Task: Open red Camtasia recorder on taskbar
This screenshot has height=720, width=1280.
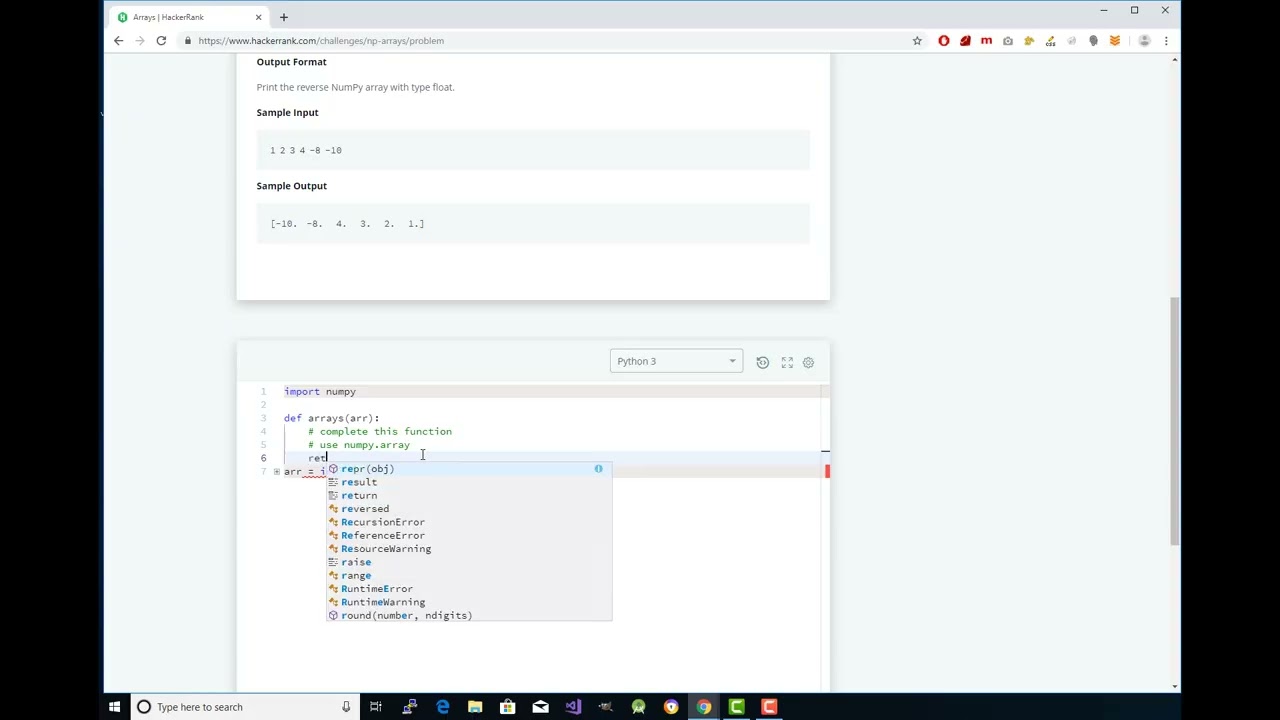Action: pyautogui.click(x=769, y=707)
